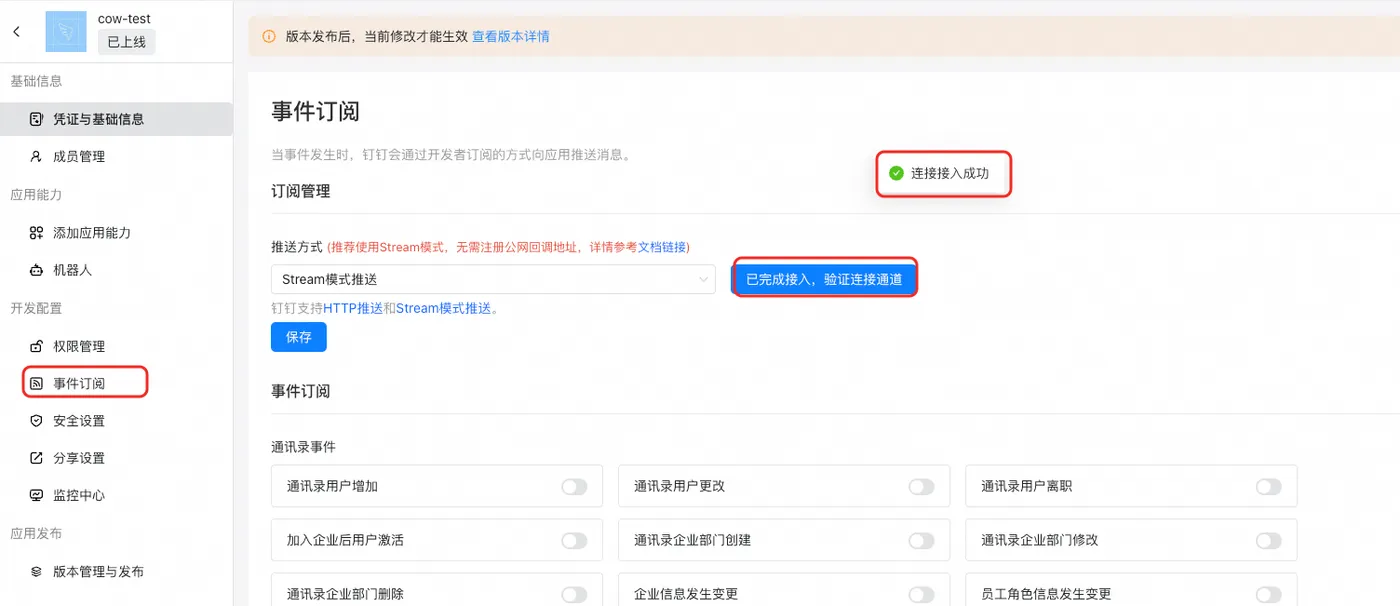Click the Stream模式推送 link below dropdown
The width and height of the screenshot is (1400, 606).
tap(444, 308)
